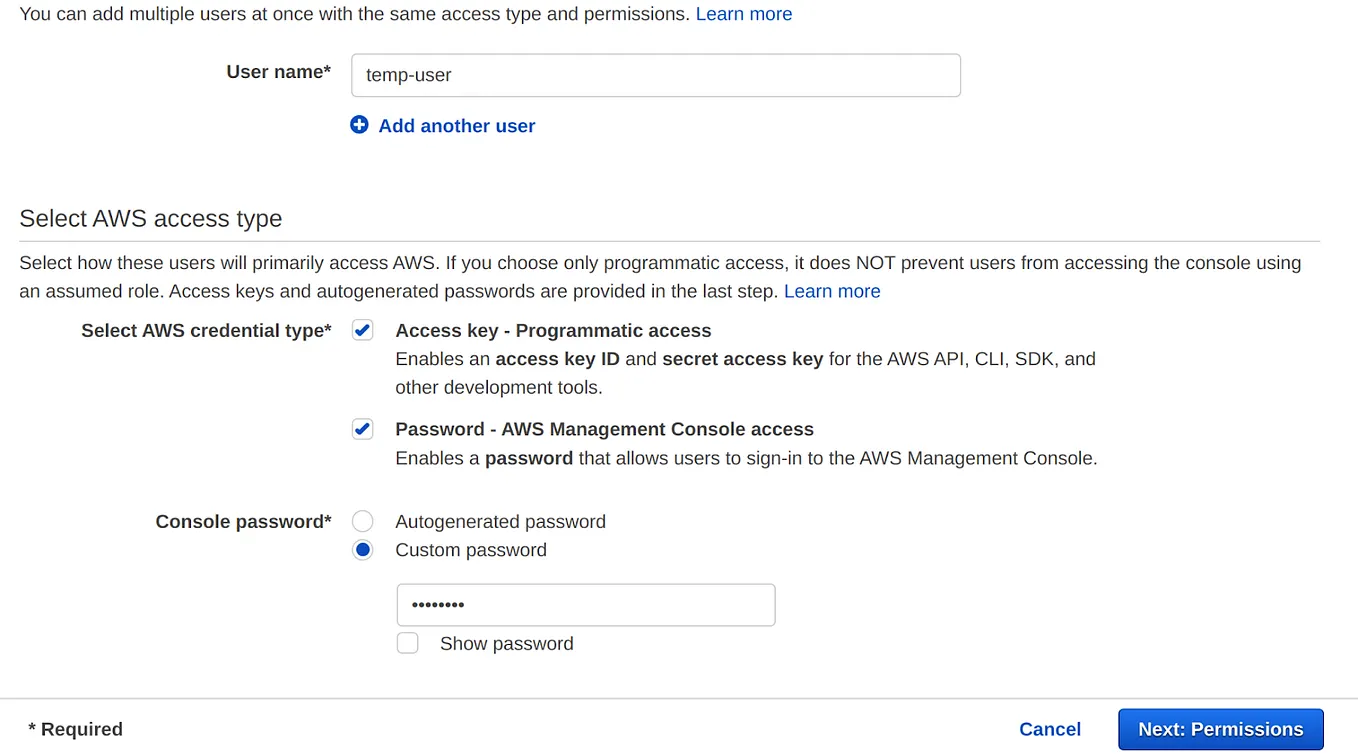Viewport: 1358px width, 755px height.
Task: Disable the Password AWS Management Console access checkbox
Action: [x=362, y=428]
